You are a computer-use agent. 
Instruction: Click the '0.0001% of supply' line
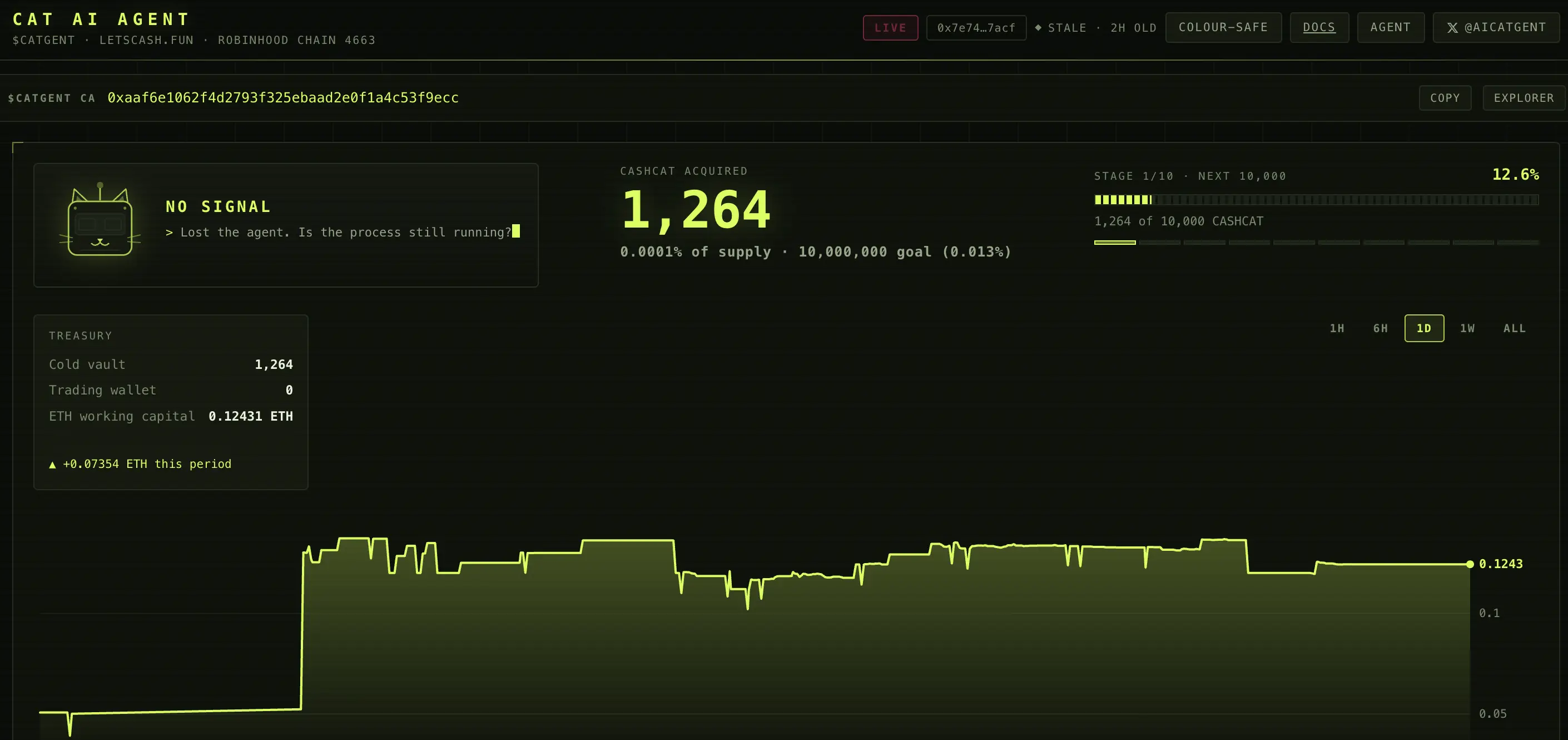(x=816, y=251)
